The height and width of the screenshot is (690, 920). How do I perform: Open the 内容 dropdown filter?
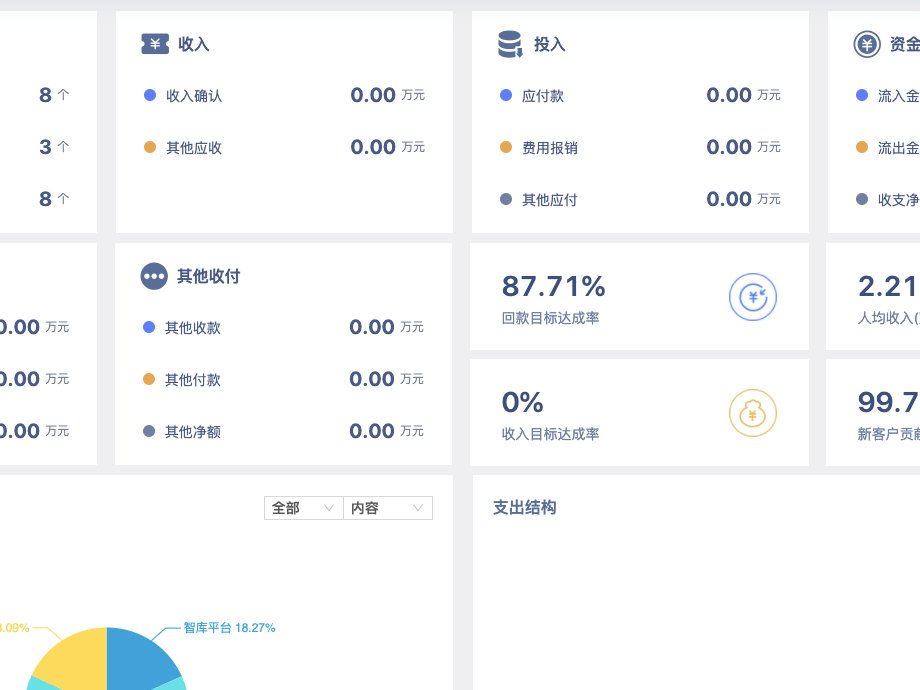pyautogui.click(x=388, y=508)
